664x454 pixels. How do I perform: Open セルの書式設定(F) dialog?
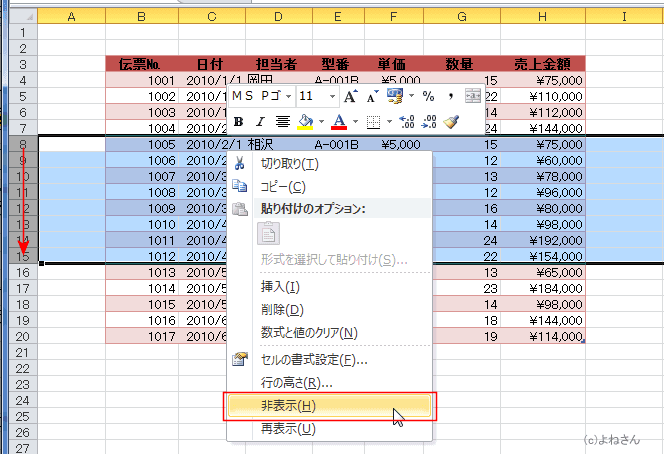point(329,360)
